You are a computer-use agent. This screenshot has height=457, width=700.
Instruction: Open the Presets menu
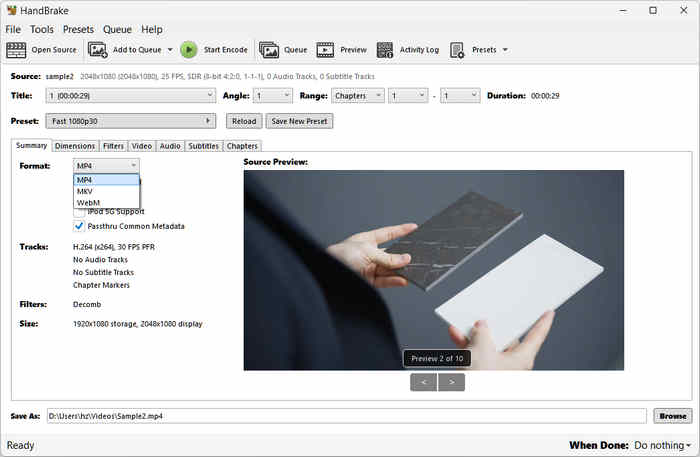tap(78, 29)
